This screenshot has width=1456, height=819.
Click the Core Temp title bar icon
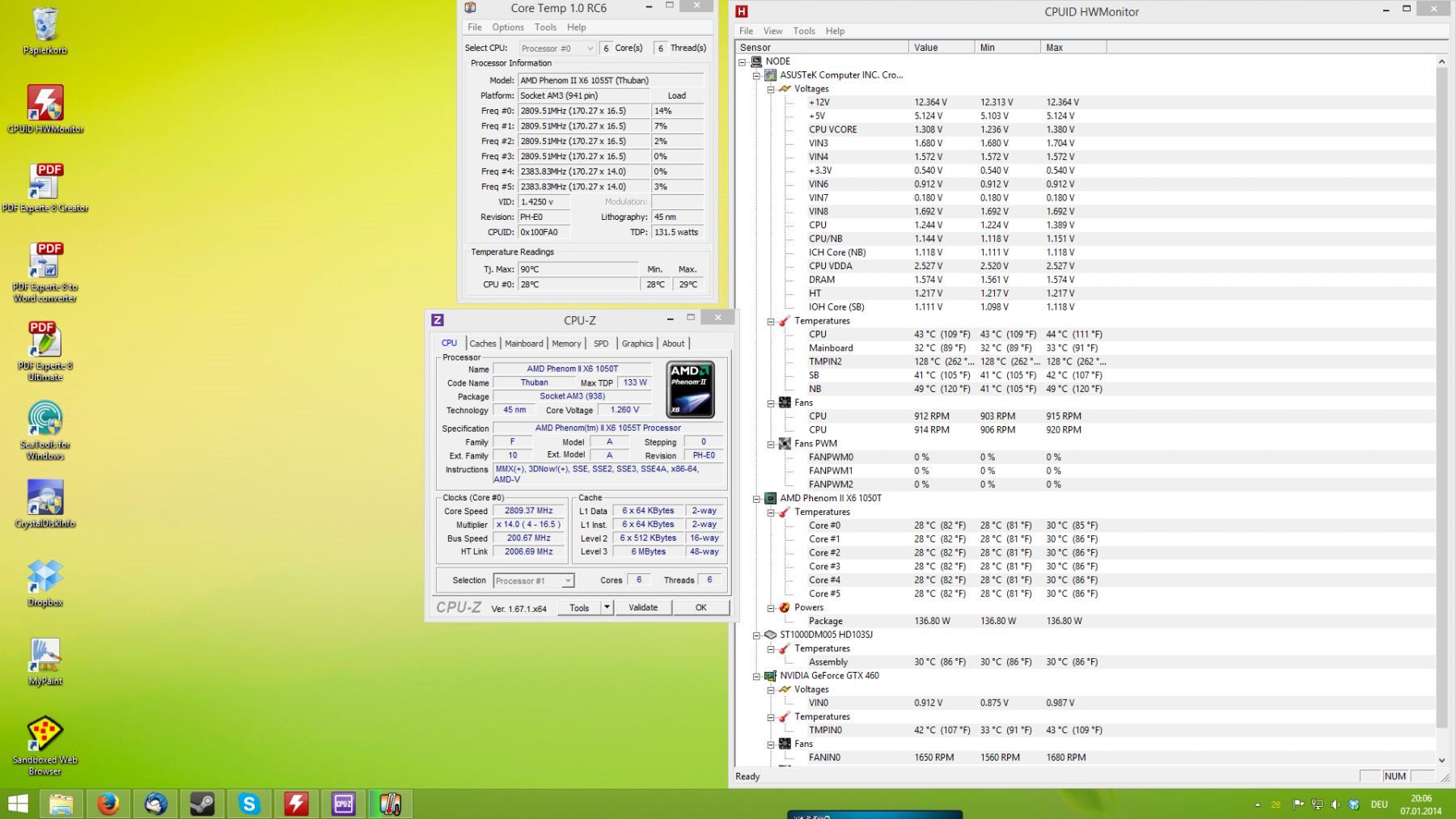[x=471, y=8]
